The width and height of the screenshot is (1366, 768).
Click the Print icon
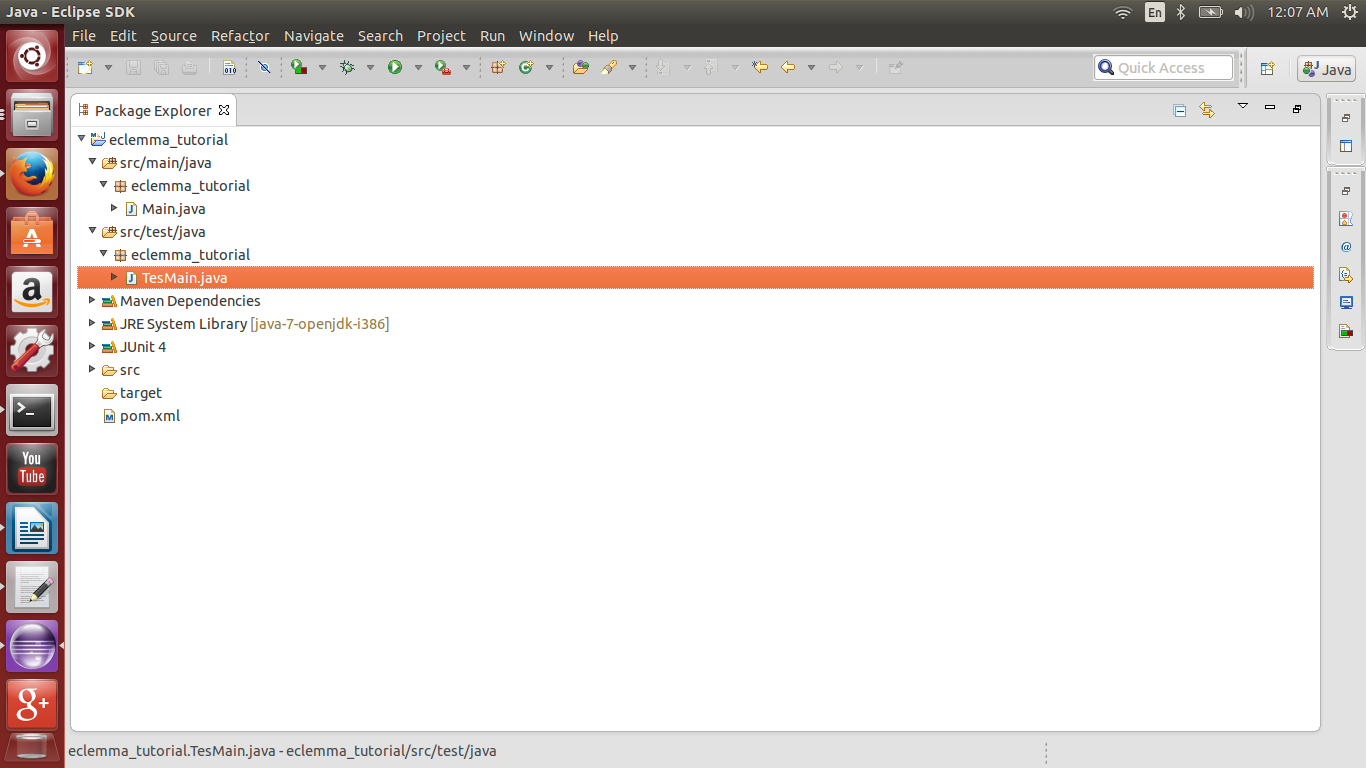click(x=189, y=67)
